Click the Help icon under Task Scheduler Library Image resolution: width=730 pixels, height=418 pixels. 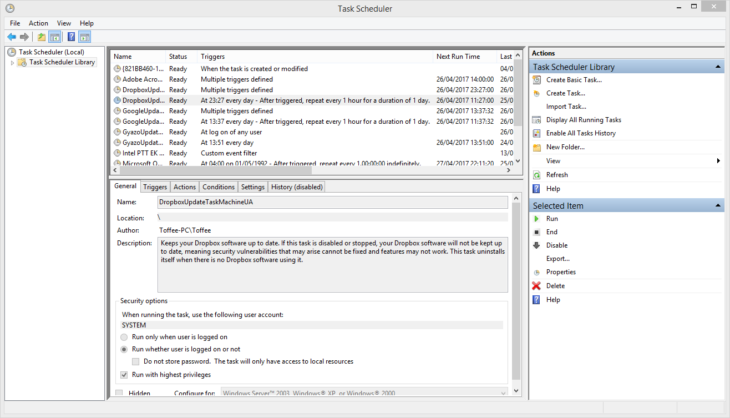(x=536, y=189)
